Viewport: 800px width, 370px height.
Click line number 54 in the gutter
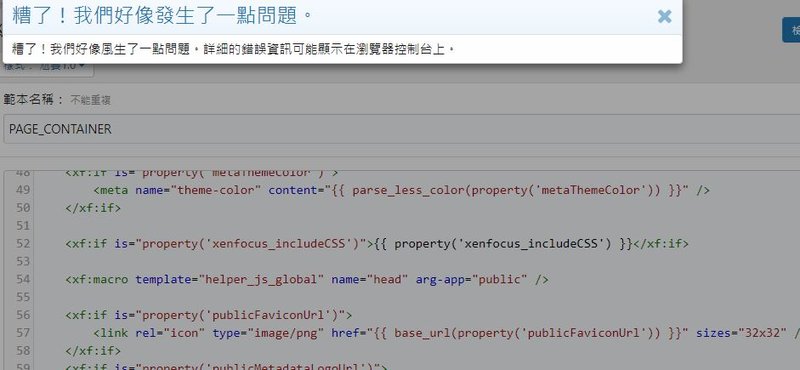tap(22, 279)
